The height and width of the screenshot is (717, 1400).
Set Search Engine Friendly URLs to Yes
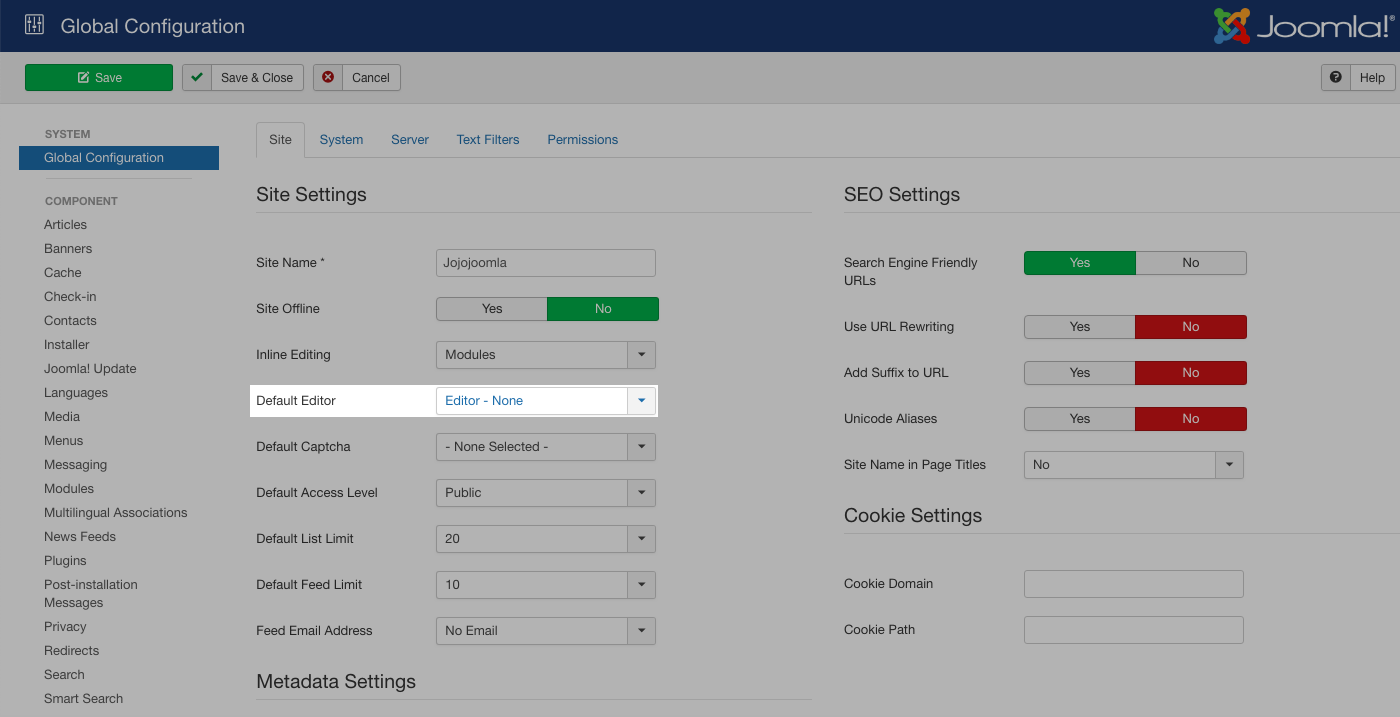click(x=1080, y=263)
